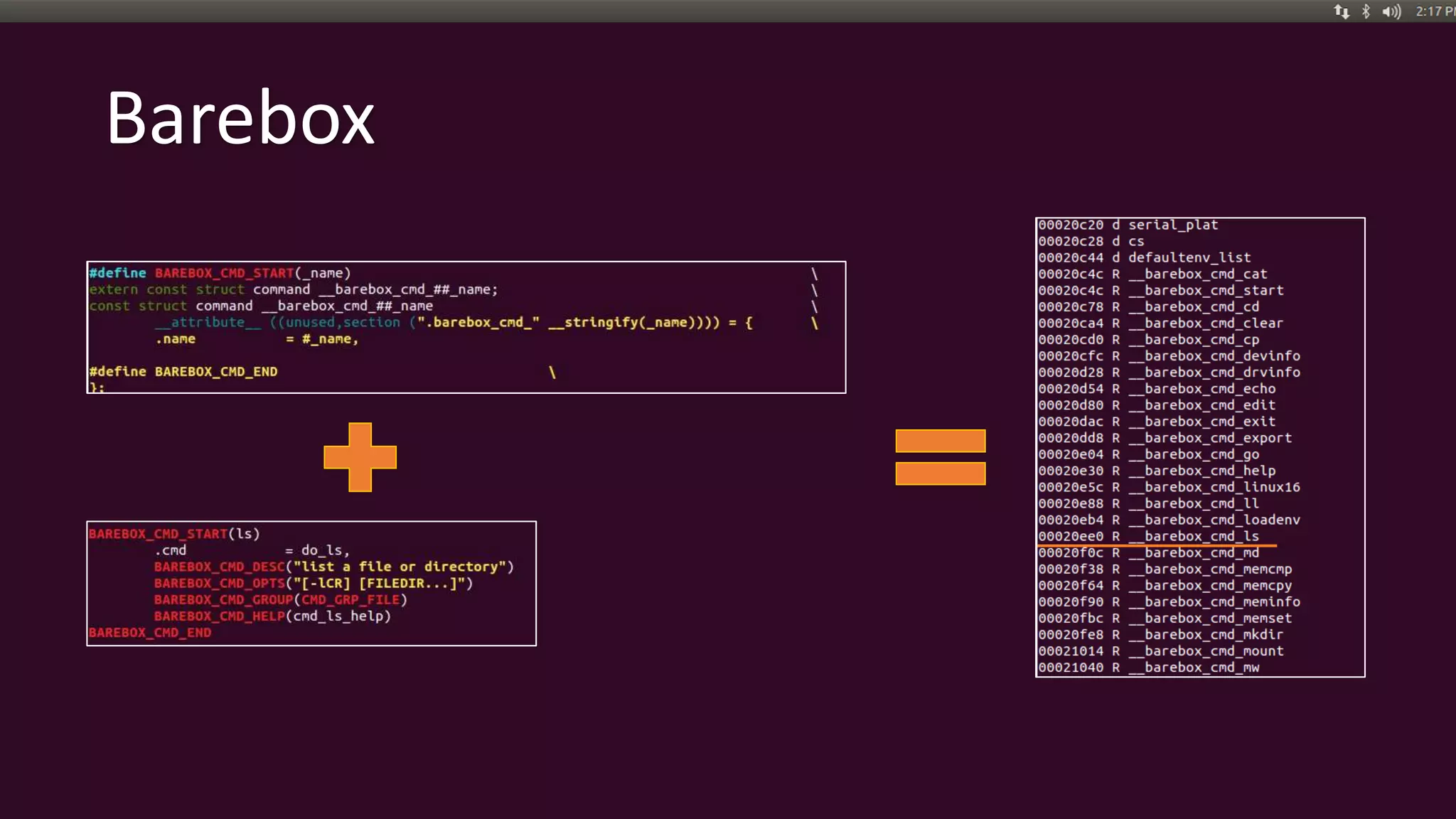Open the network connections indicator

click(1342, 11)
